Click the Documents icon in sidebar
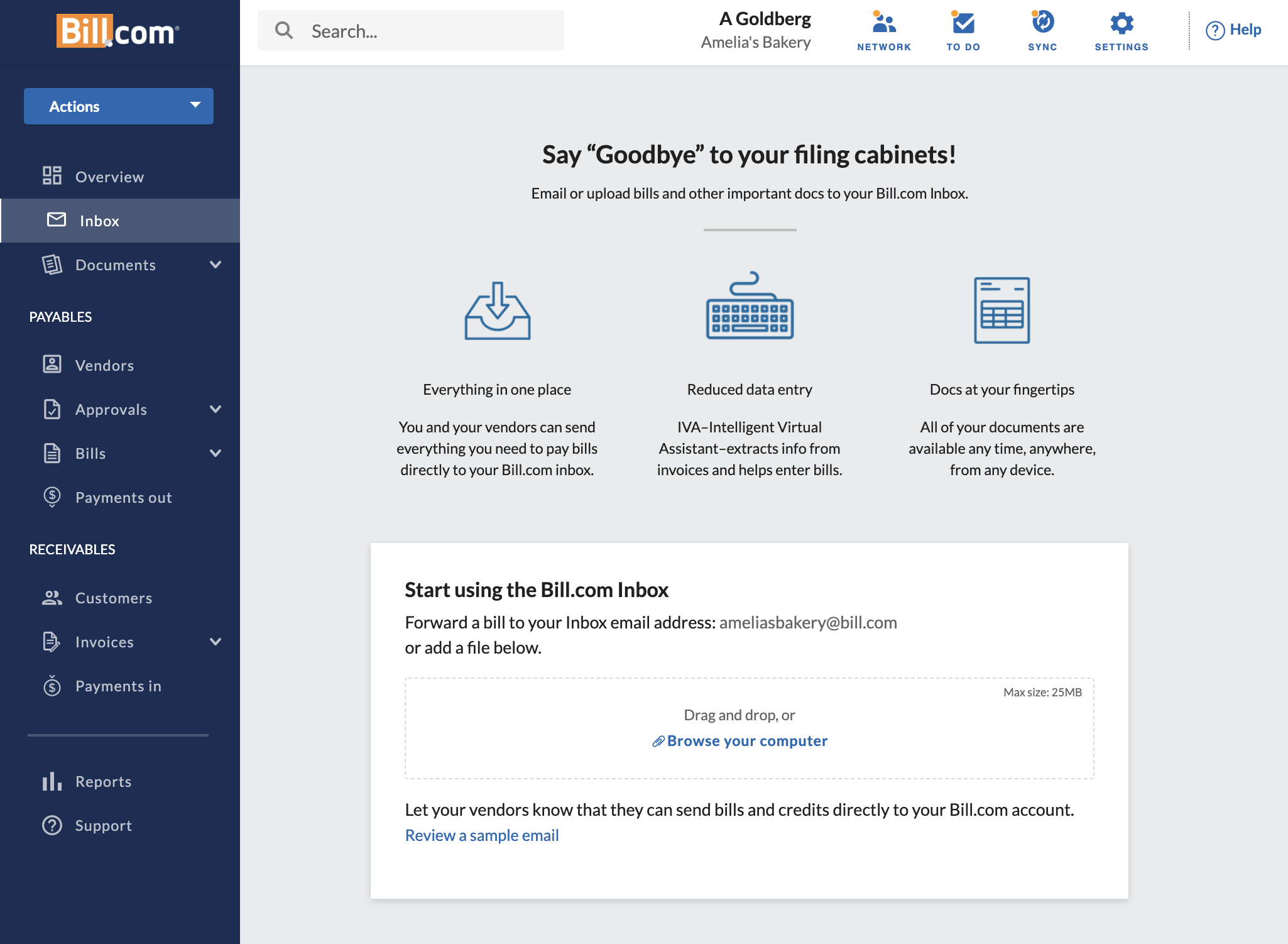The width and height of the screenshot is (1288, 944). coord(52,265)
